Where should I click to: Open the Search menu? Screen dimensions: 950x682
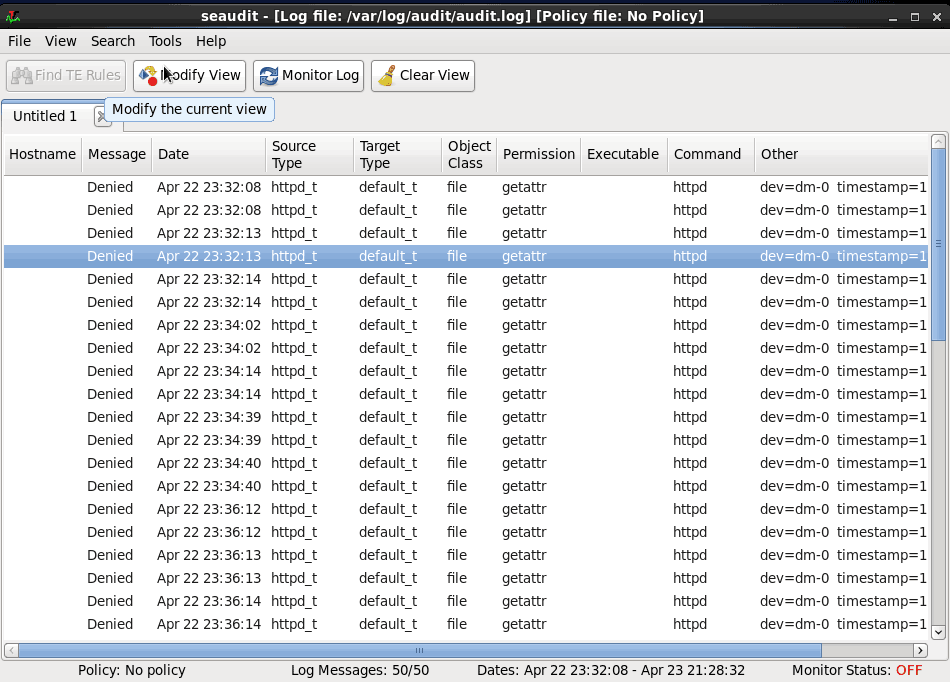(x=113, y=41)
